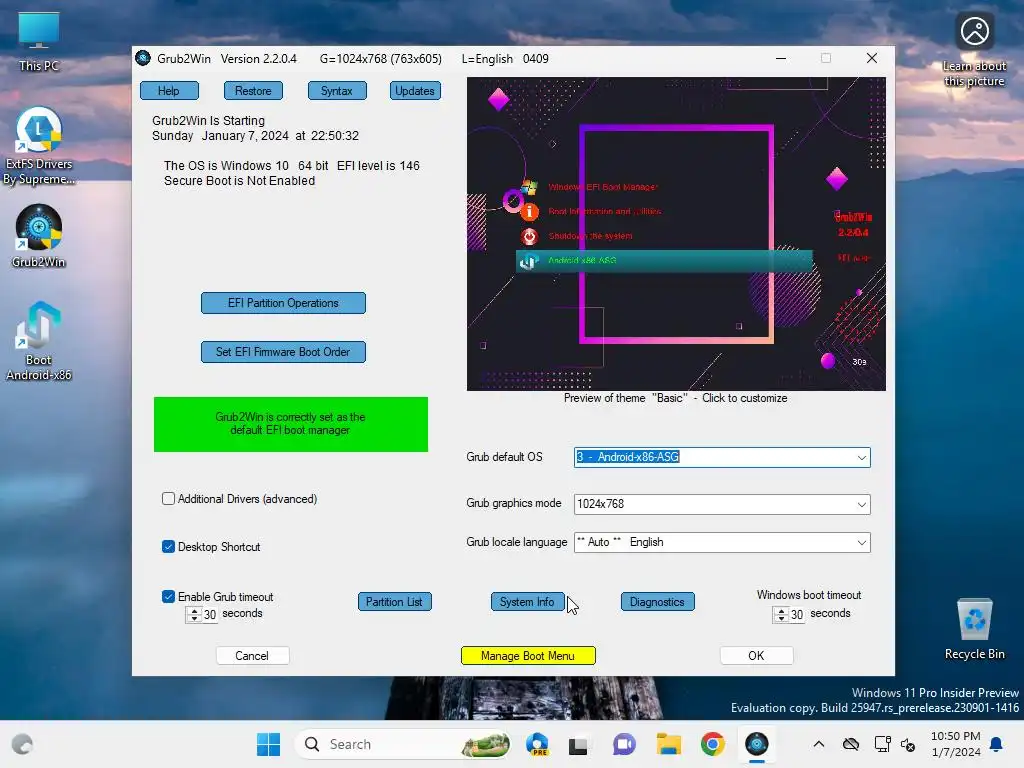
Task: Open the Syntax button
Action: pyautogui.click(x=337, y=91)
